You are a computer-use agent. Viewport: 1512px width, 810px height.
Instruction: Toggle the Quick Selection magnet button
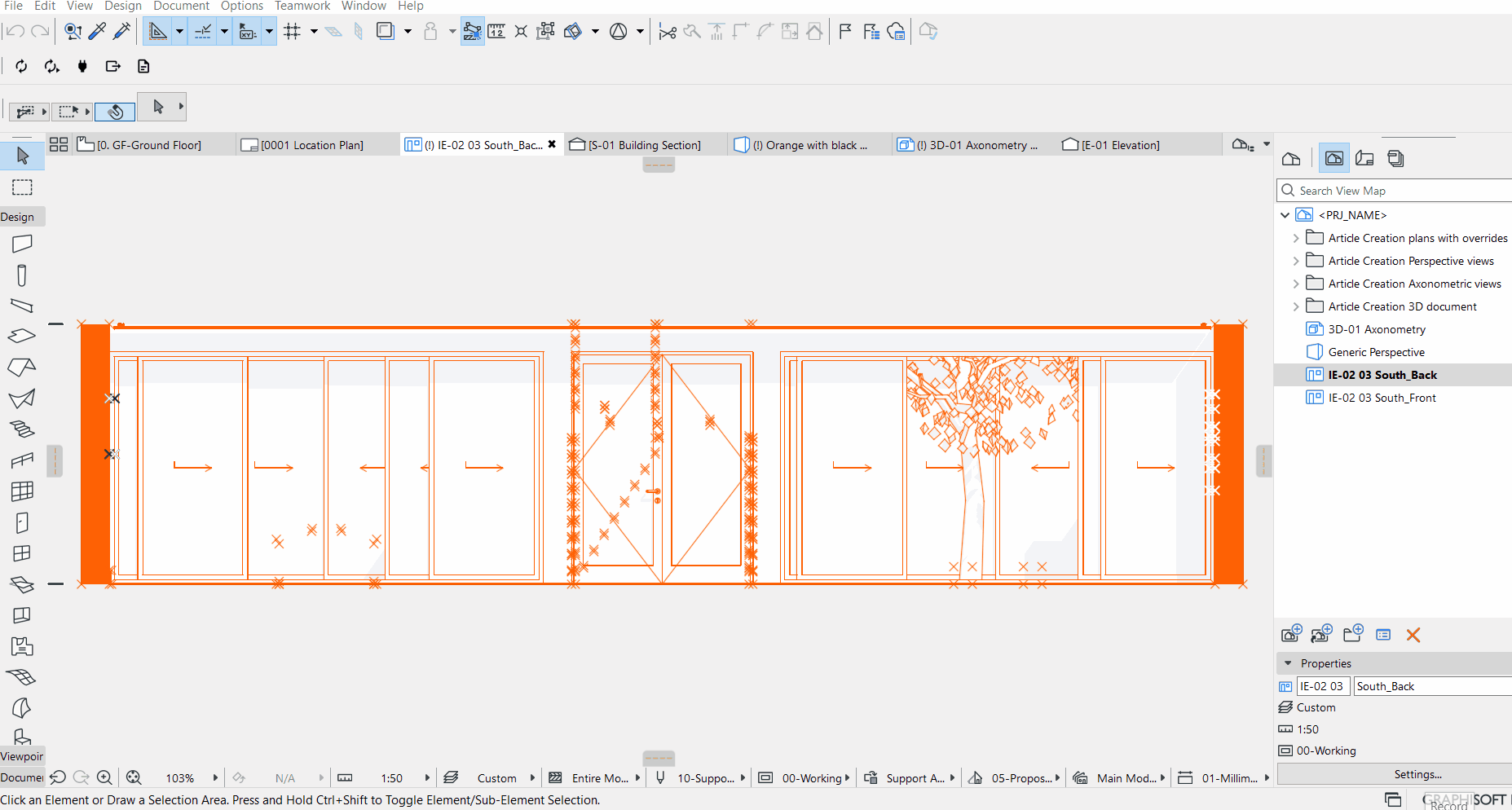115,112
